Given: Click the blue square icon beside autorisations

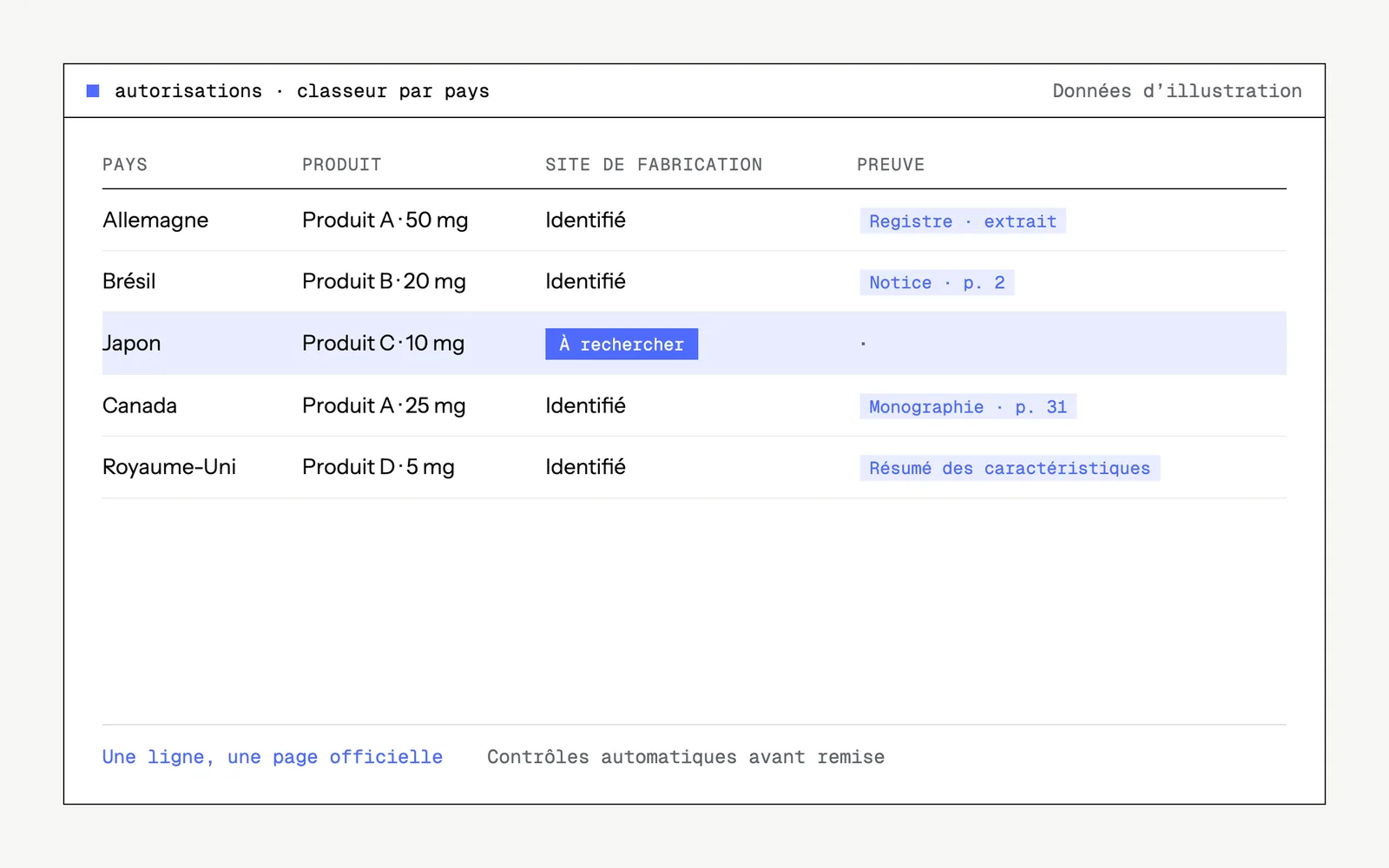Looking at the screenshot, I should (x=93, y=91).
